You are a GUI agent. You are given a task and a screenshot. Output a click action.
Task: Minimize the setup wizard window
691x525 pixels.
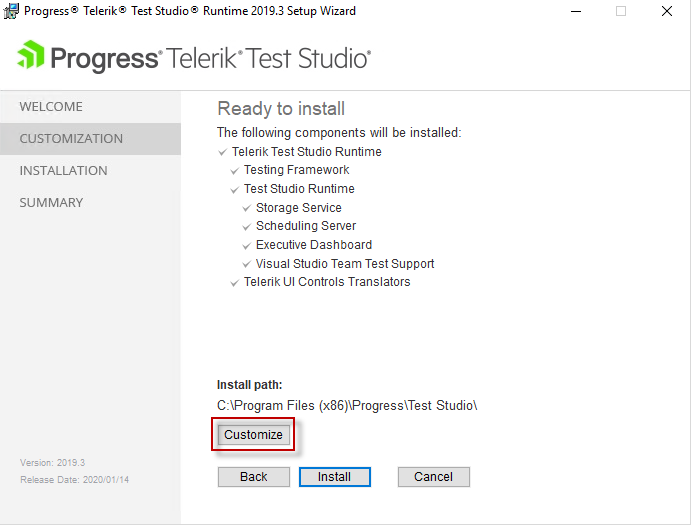point(576,11)
